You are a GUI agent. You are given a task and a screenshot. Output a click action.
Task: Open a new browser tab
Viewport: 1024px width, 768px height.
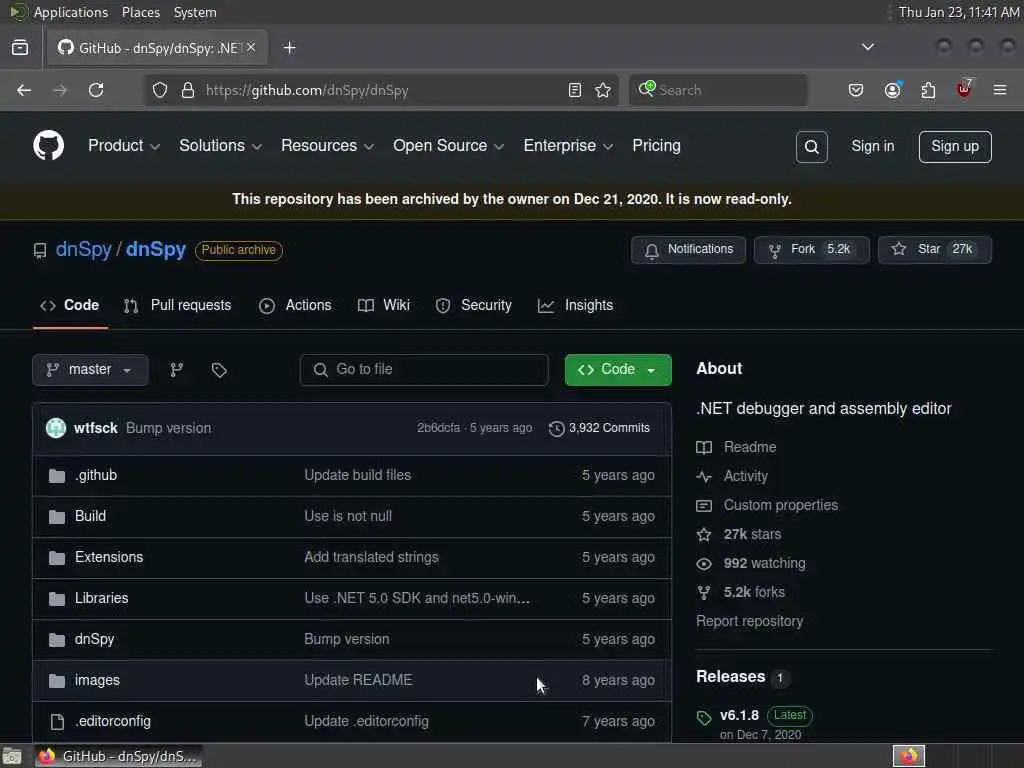tap(289, 48)
